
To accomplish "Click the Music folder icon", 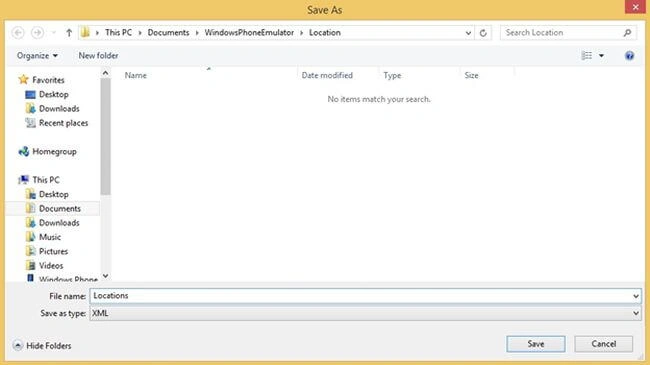I will click(30, 237).
